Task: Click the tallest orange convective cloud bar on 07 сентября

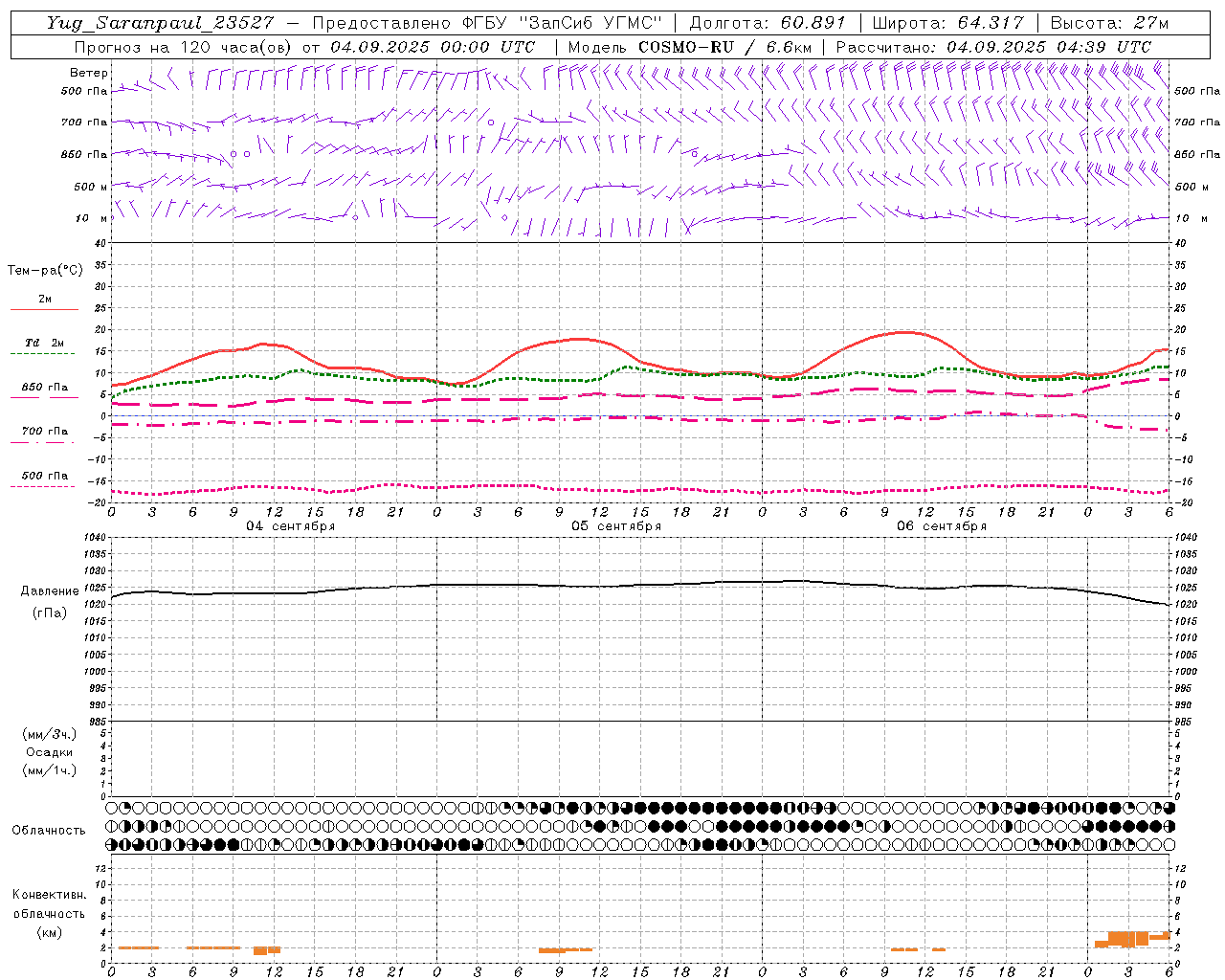Action: coord(1128,939)
